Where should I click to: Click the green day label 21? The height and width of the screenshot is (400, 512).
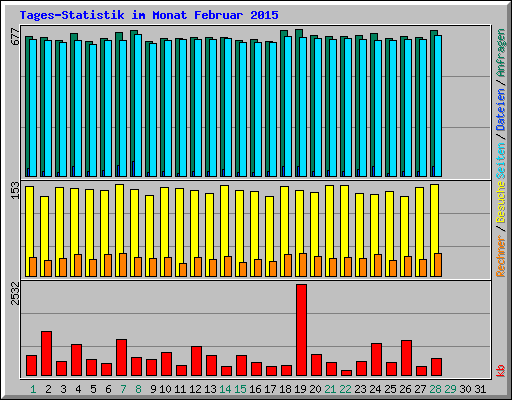330,389
